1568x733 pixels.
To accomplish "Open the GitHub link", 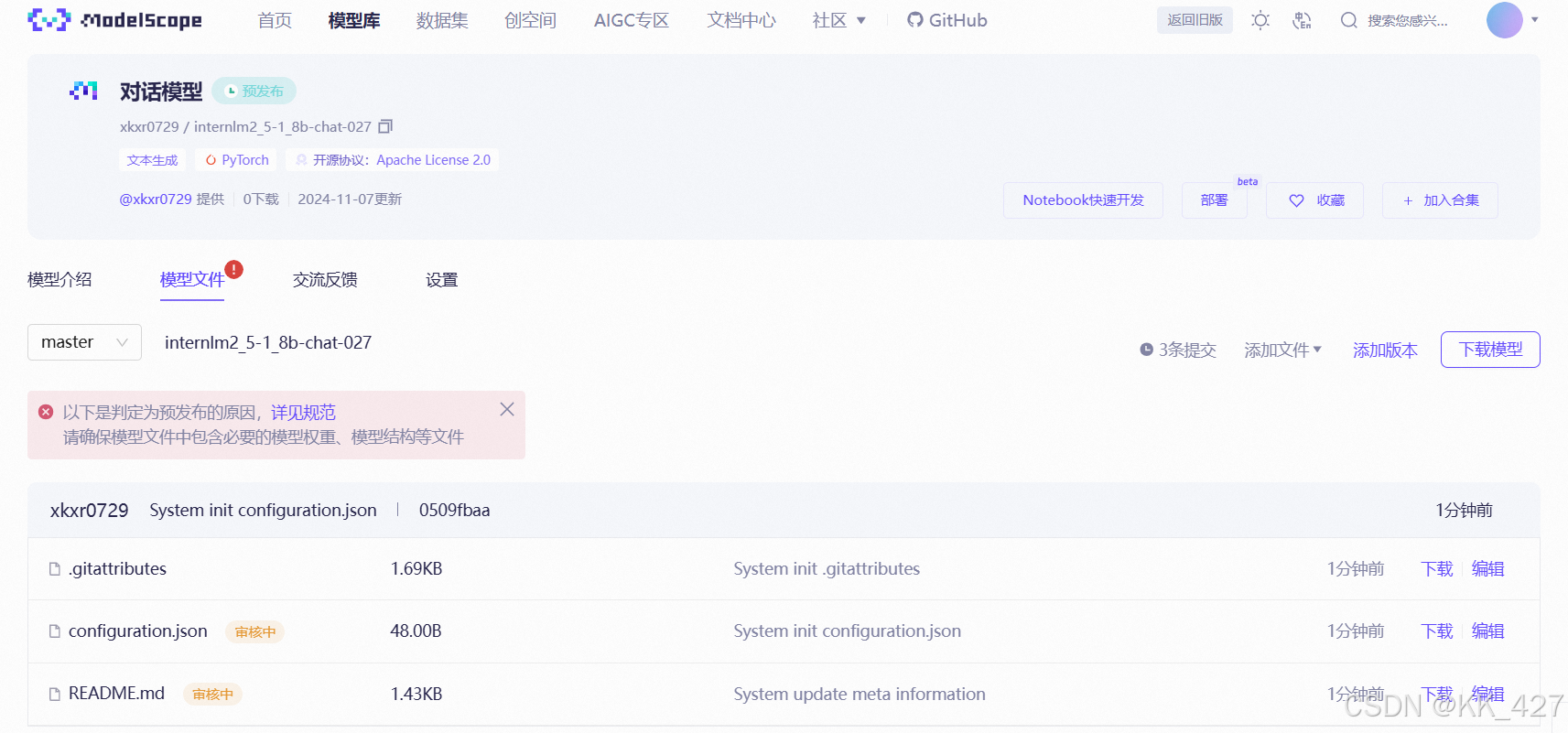I will coord(947,20).
